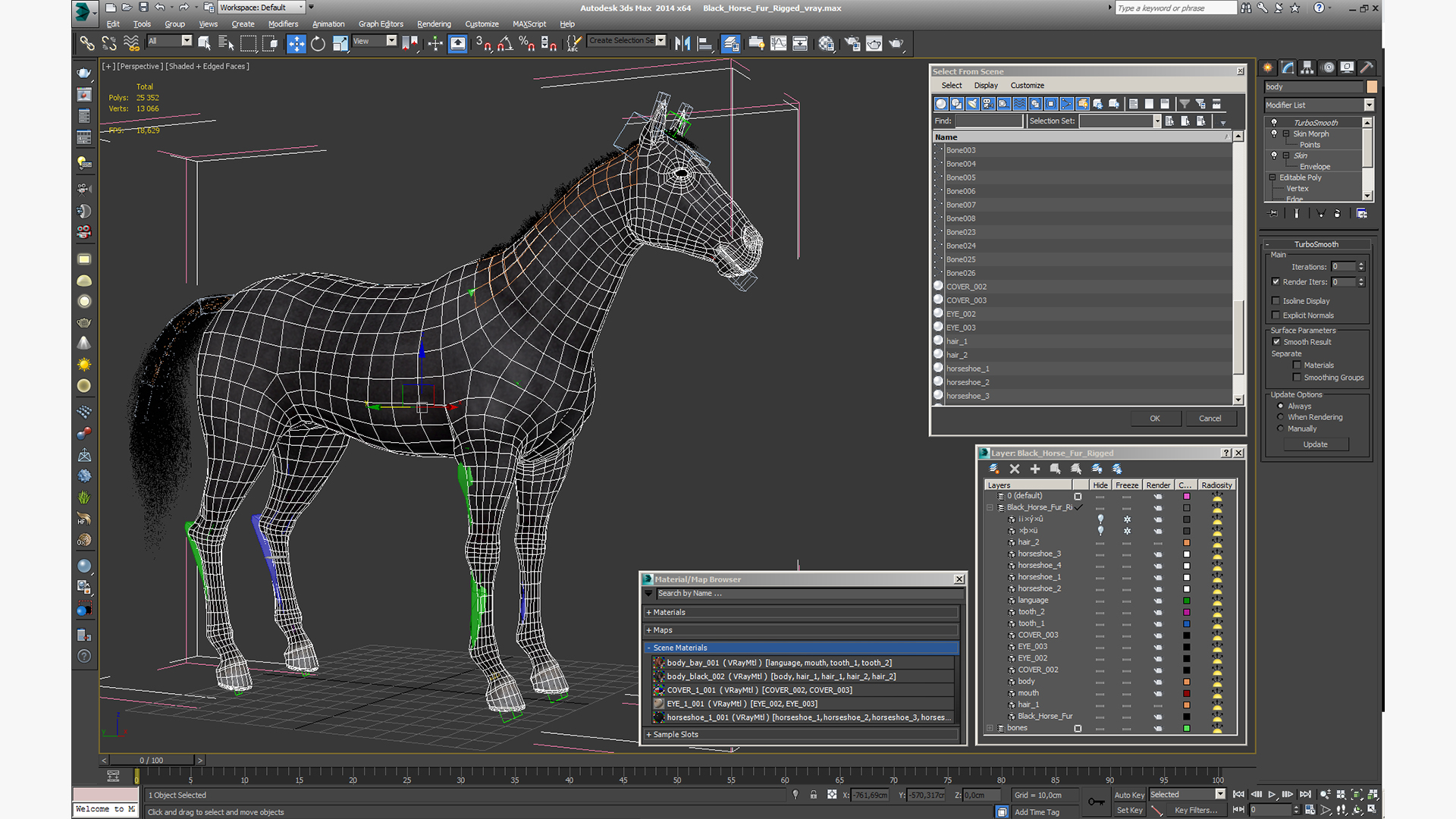Click Configure Modifier Sets icon
Screen dimensions: 1456x819
click(1362, 214)
